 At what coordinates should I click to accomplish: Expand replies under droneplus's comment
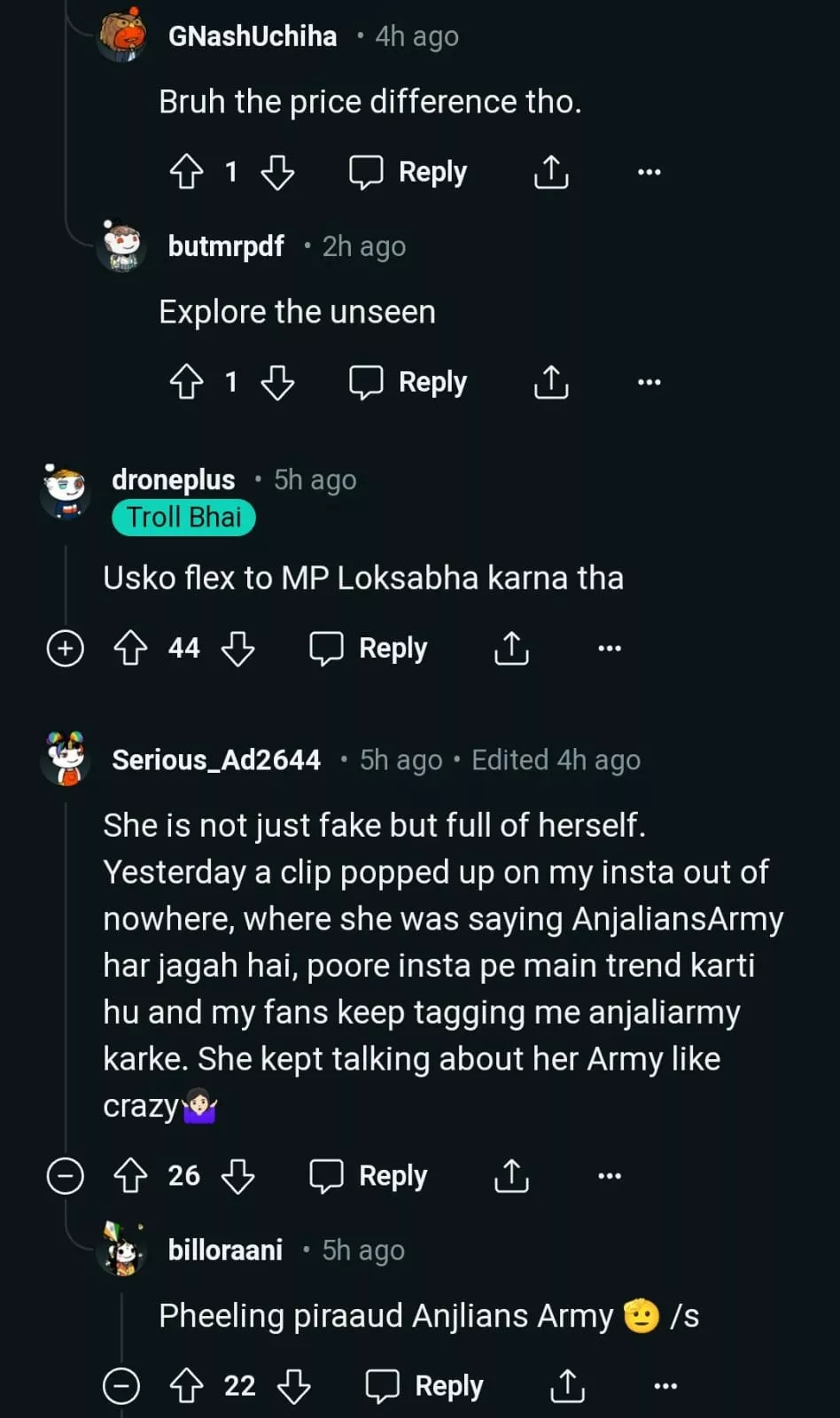tap(65, 649)
